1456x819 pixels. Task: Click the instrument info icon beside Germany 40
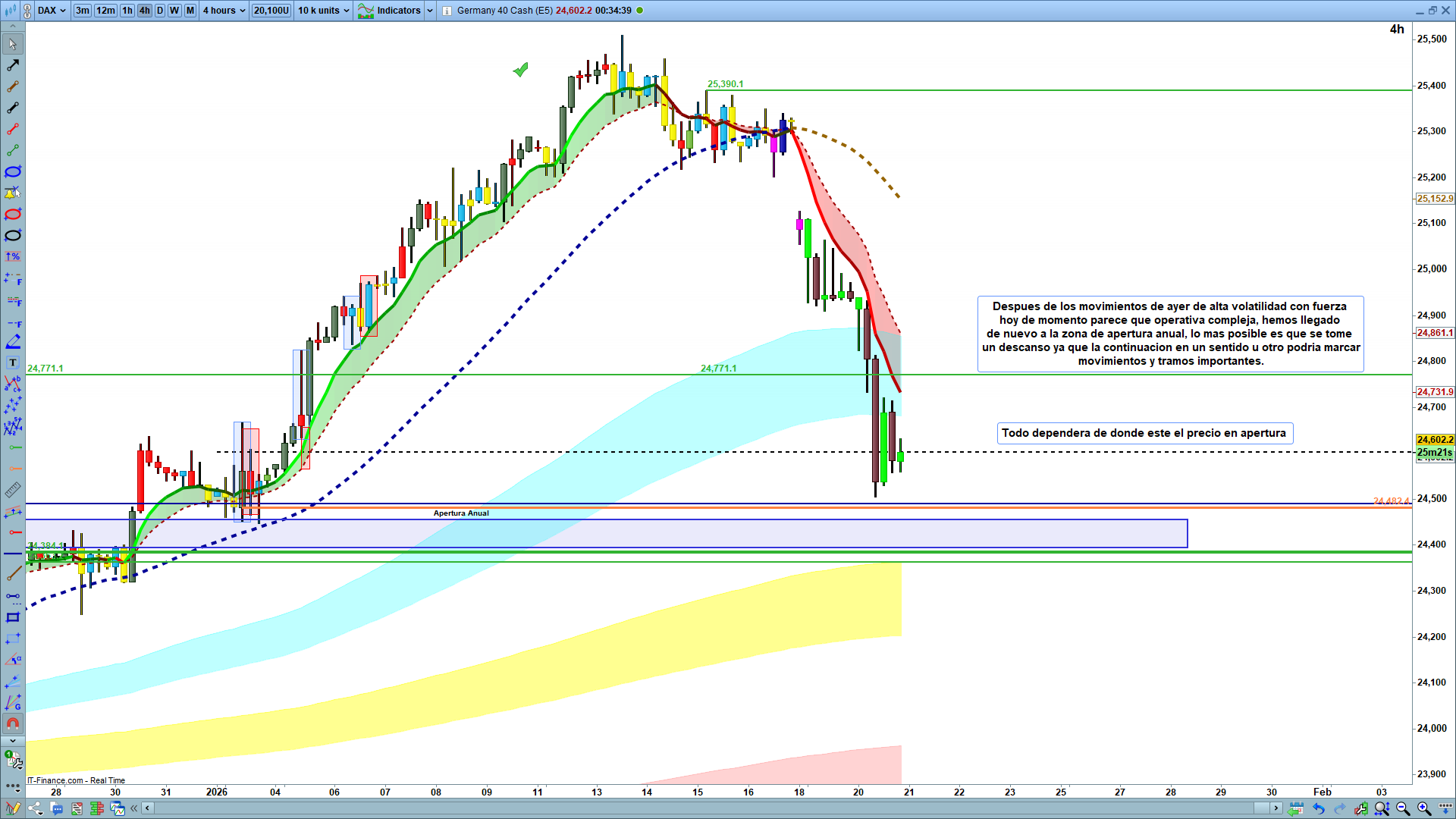pos(447,11)
